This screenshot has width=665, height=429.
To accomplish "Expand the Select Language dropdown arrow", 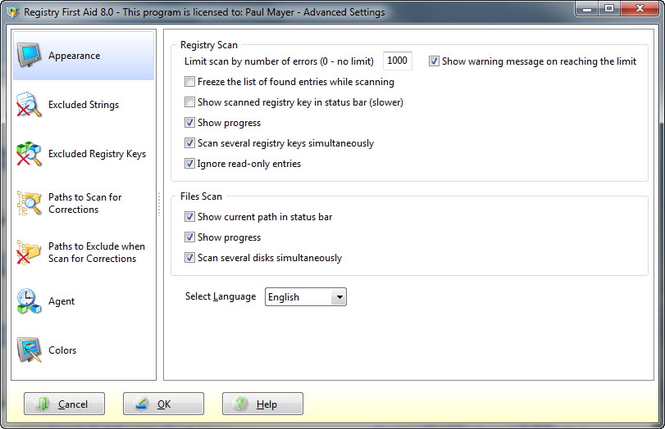I will pos(339,297).
